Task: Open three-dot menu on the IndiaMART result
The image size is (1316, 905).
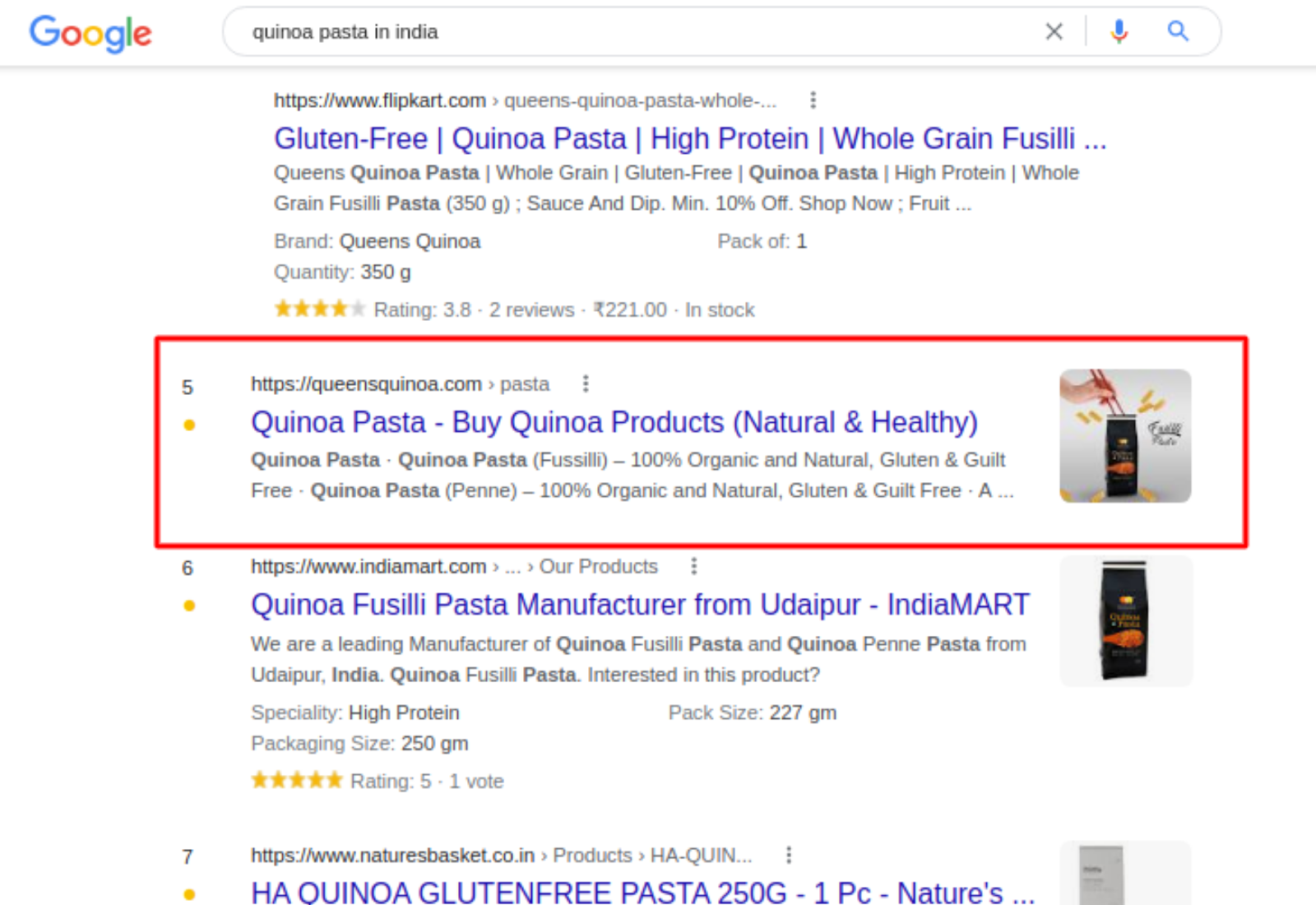Action: (x=693, y=566)
